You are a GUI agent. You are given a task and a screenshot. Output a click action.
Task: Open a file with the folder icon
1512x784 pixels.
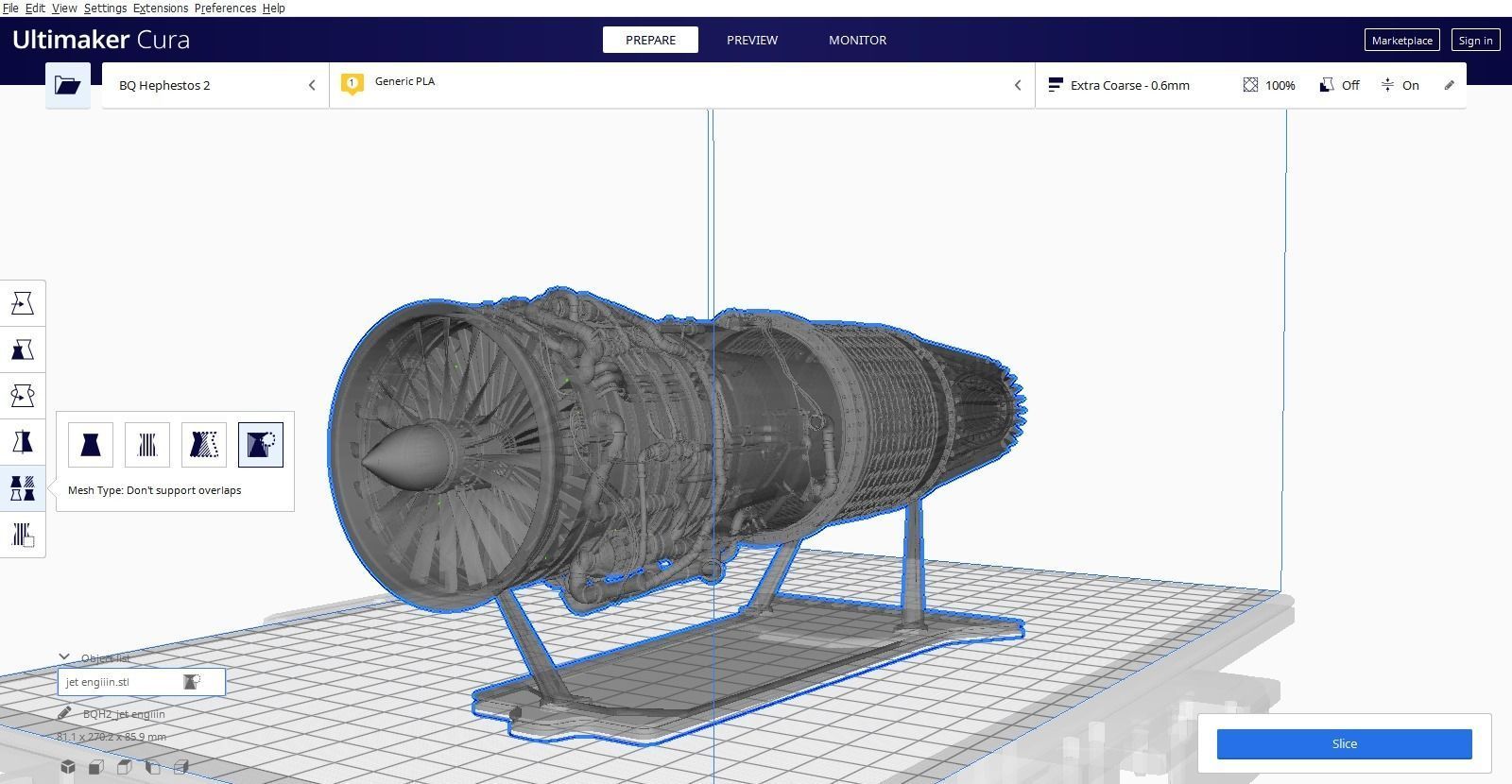coord(68,85)
